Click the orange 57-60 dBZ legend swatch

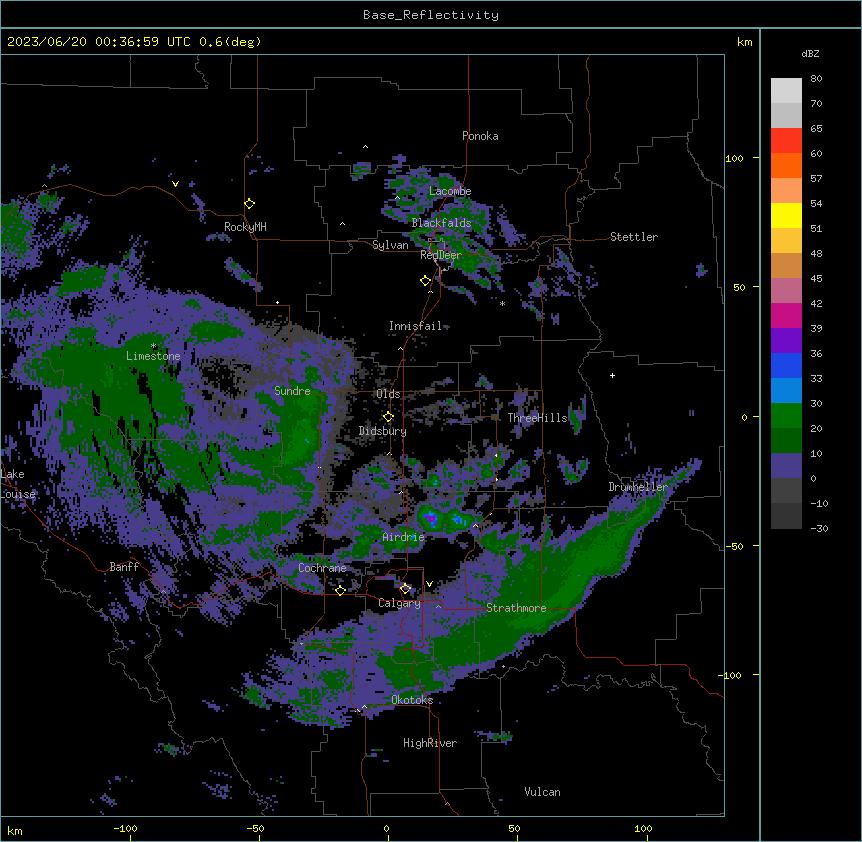[786, 166]
